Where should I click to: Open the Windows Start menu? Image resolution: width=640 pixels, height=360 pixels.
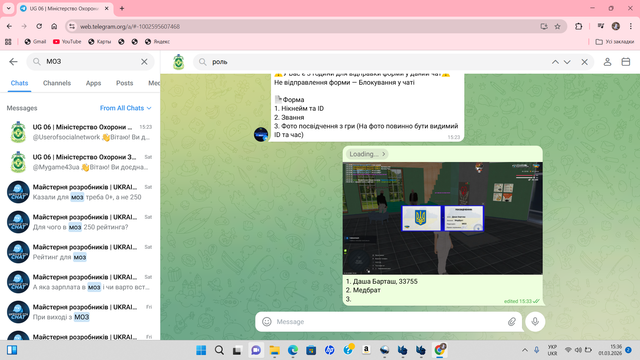(201, 350)
